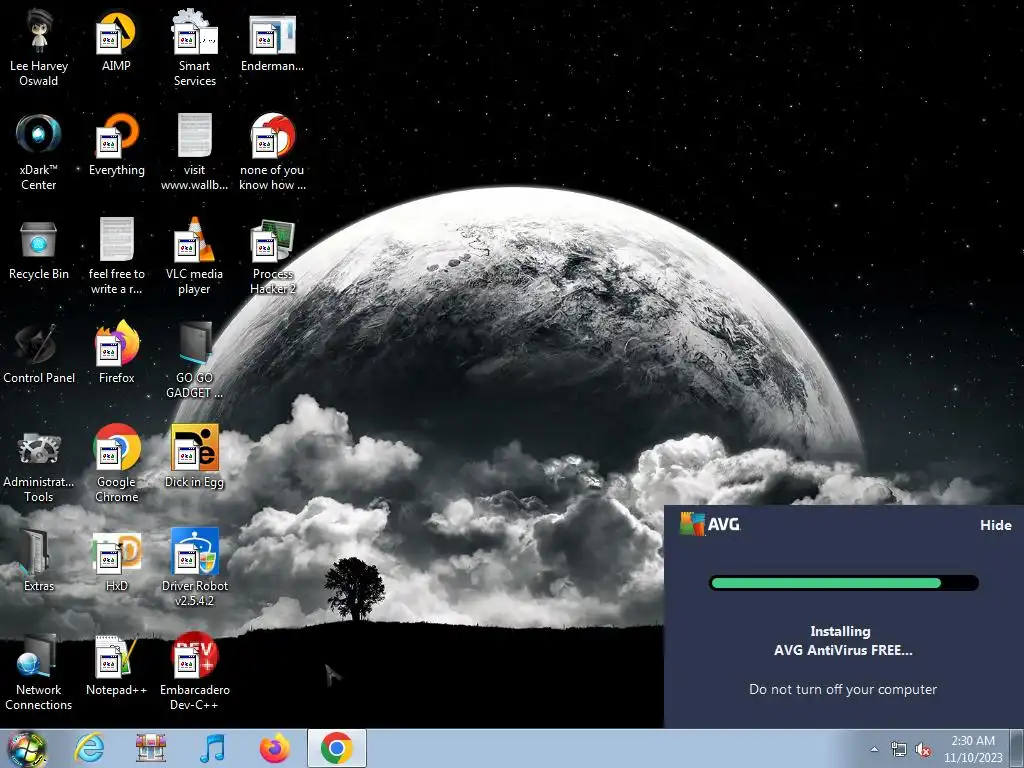Click the GO GO GADGET desktop icon

tap(195, 360)
